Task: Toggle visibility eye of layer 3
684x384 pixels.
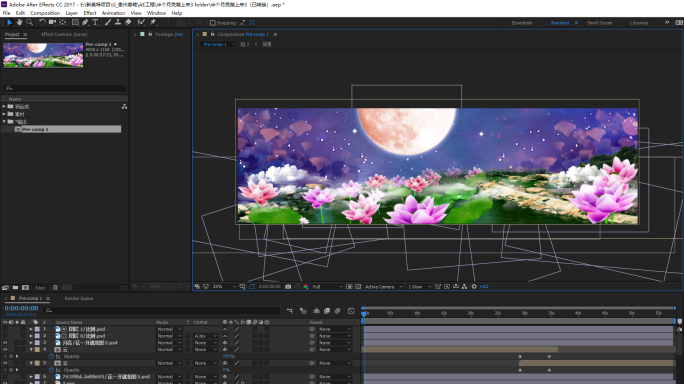Action: pyautogui.click(x=5, y=343)
